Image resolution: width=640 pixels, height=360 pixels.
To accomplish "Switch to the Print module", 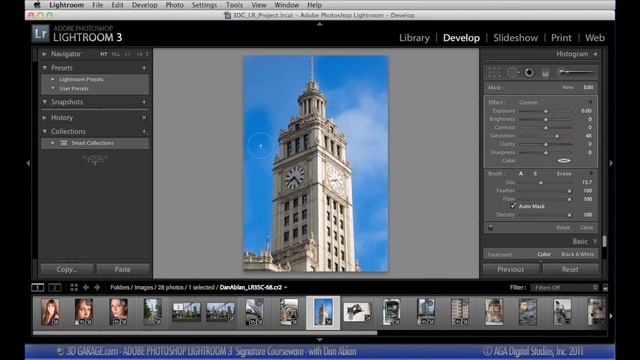I will 561,38.
